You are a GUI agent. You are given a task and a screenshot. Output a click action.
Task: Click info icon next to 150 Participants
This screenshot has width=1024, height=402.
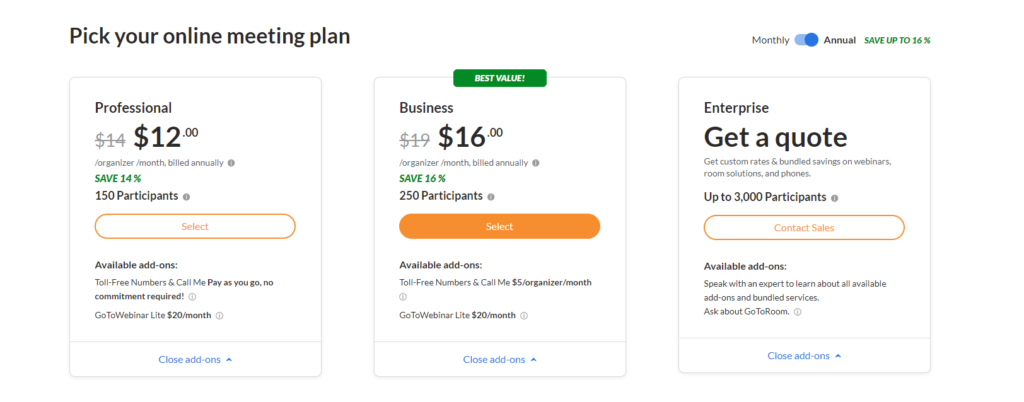pyautogui.click(x=187, y=196)
